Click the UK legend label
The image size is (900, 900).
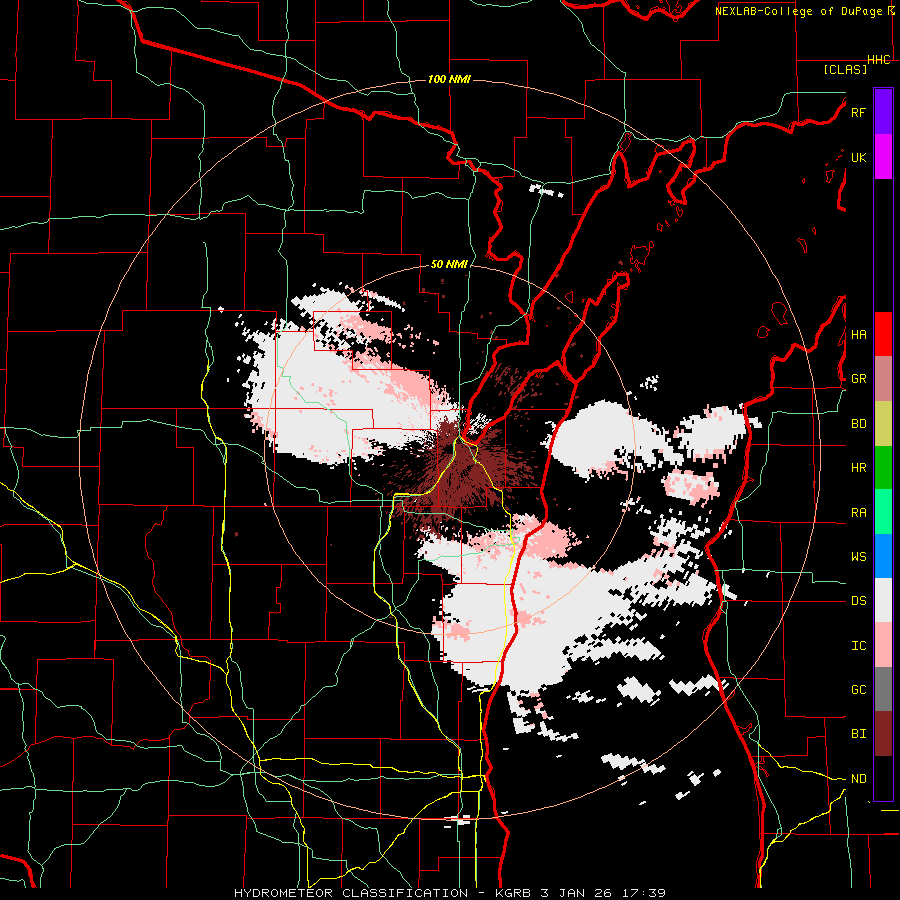(x=858, y=157)
